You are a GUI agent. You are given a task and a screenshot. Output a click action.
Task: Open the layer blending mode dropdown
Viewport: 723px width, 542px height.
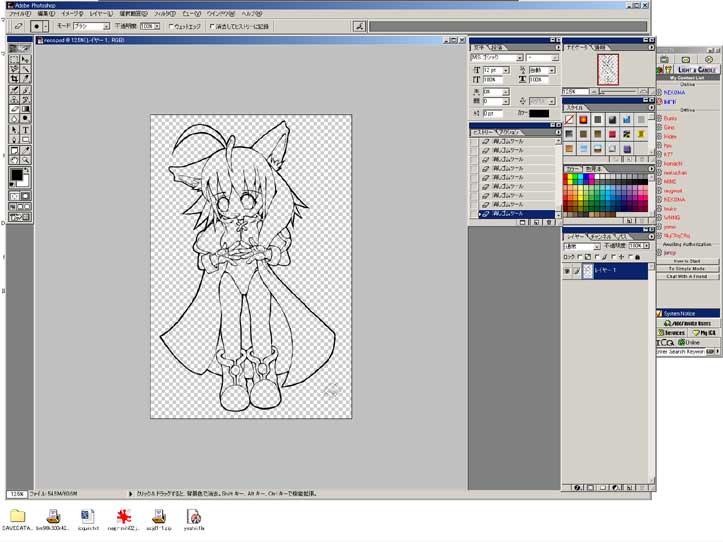click(596, 246)
